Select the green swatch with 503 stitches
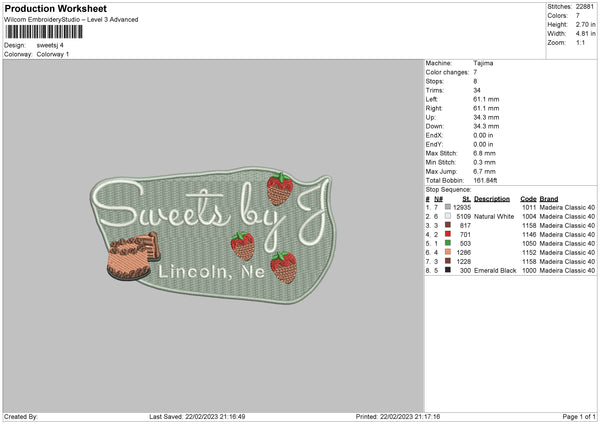 pyautogui.click(x=448, y=243)
